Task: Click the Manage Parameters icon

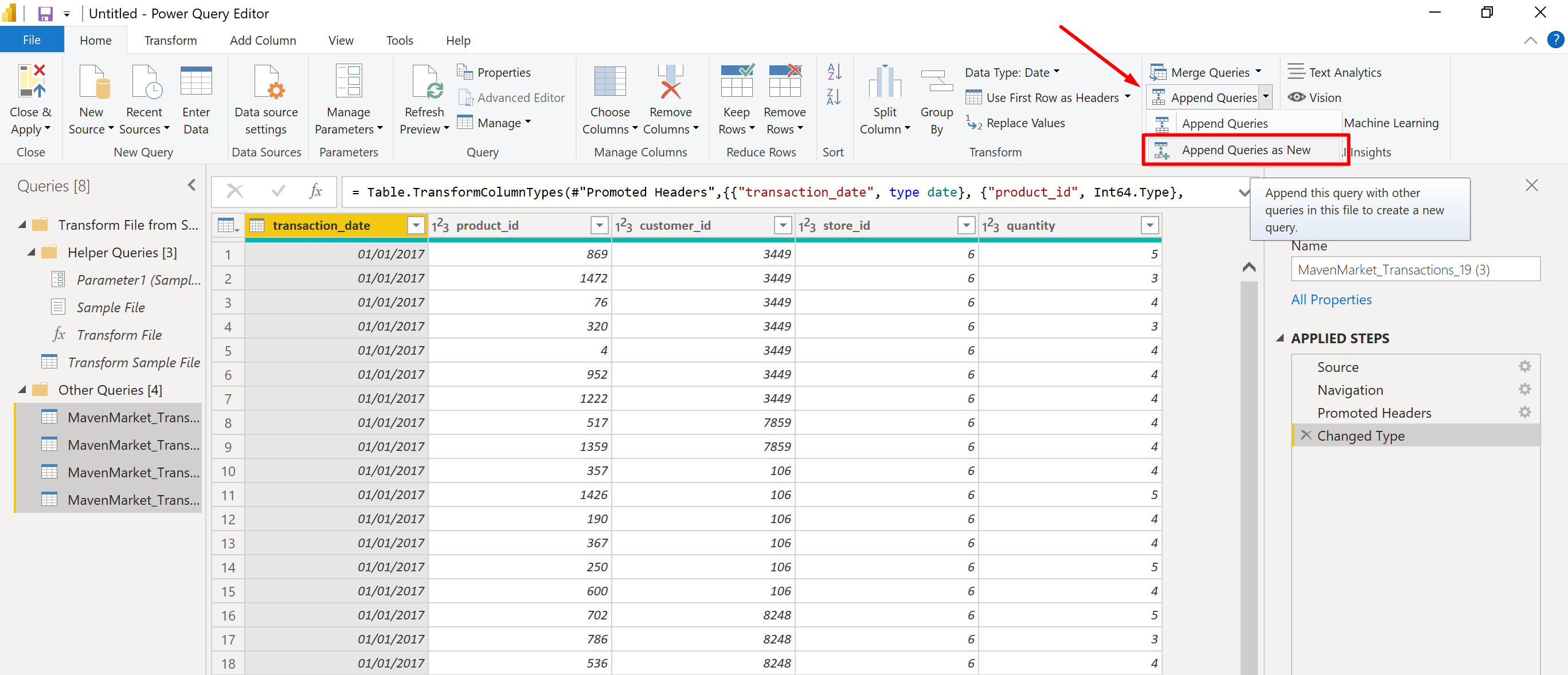Action: 349,81
